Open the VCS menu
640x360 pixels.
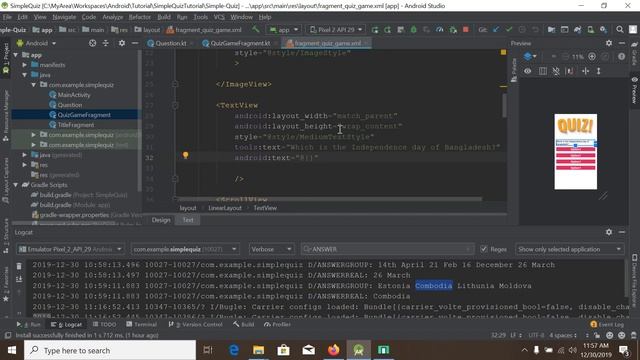(219, 17)
